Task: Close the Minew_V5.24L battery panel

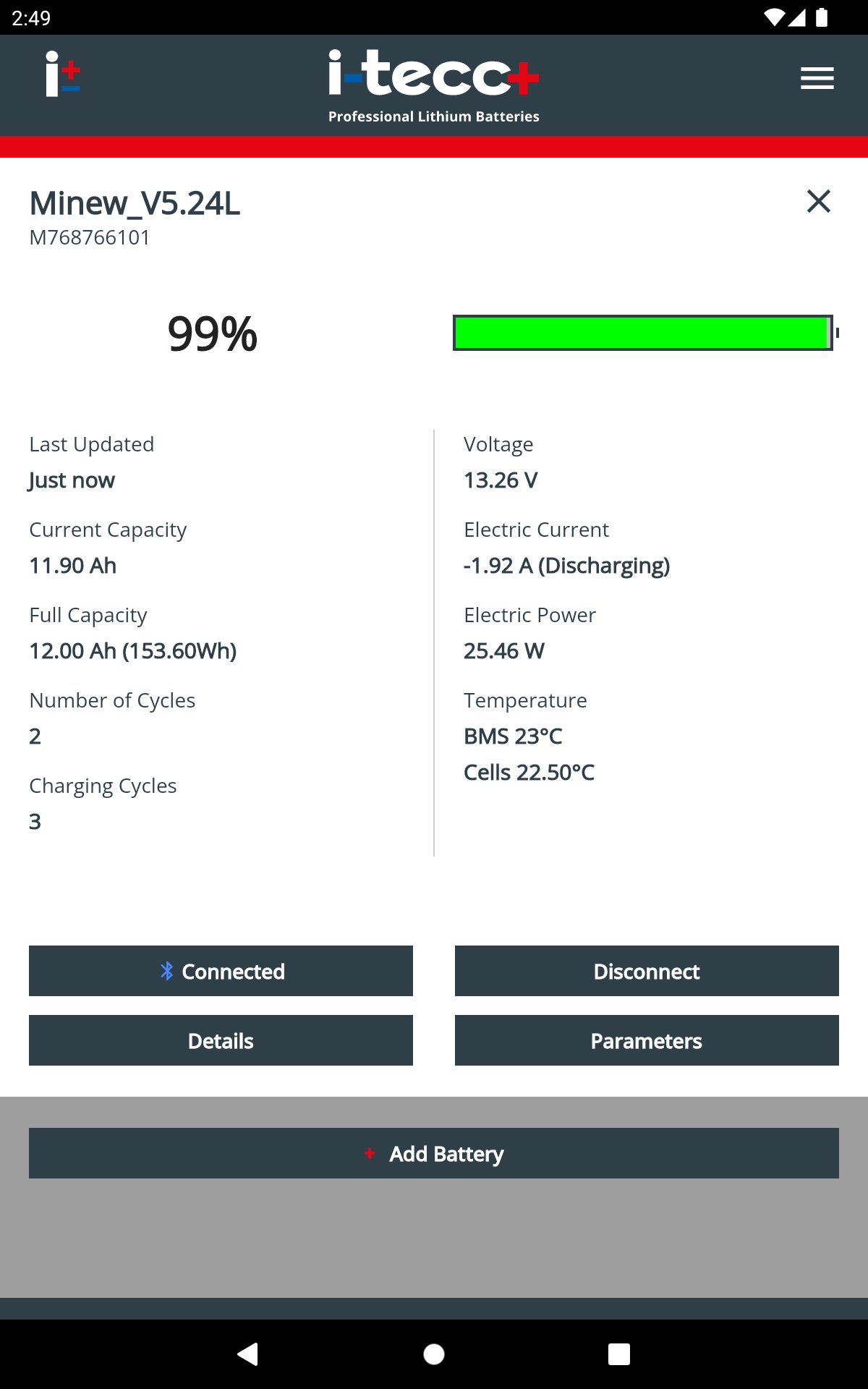Action: click(x=819, y=201)
